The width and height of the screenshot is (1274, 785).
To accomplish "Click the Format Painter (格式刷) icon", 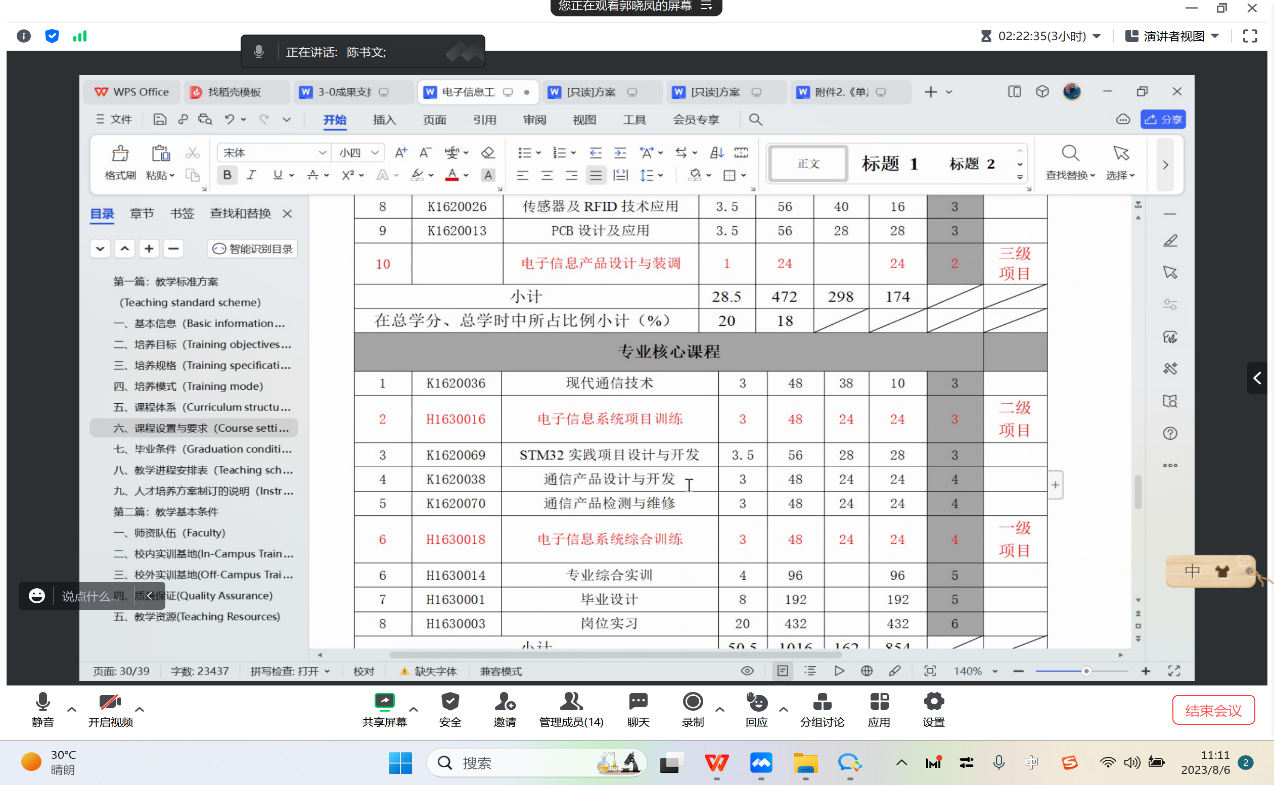I will (x=120, y=154).
